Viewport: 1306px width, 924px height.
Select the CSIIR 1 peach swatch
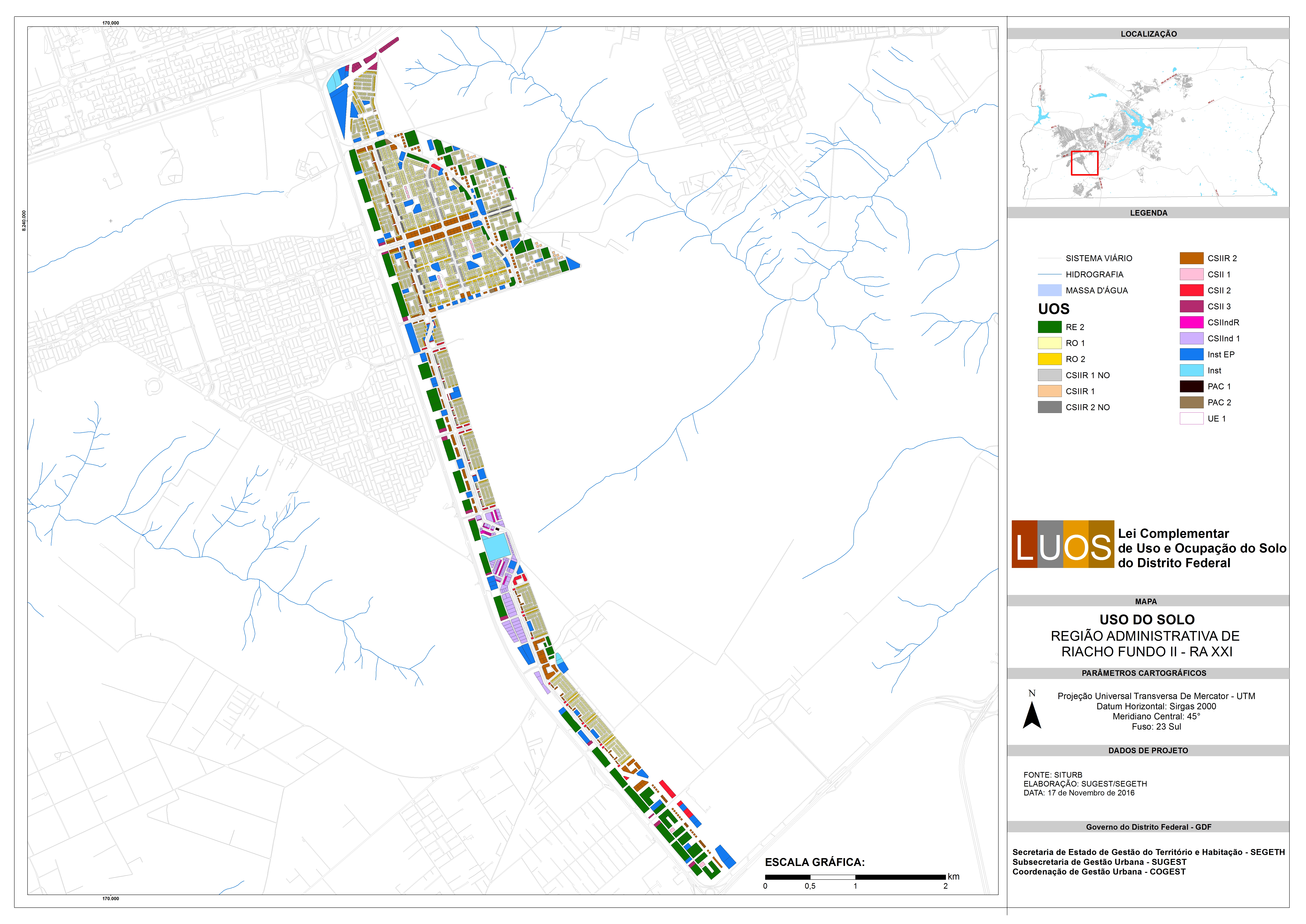1050,391
